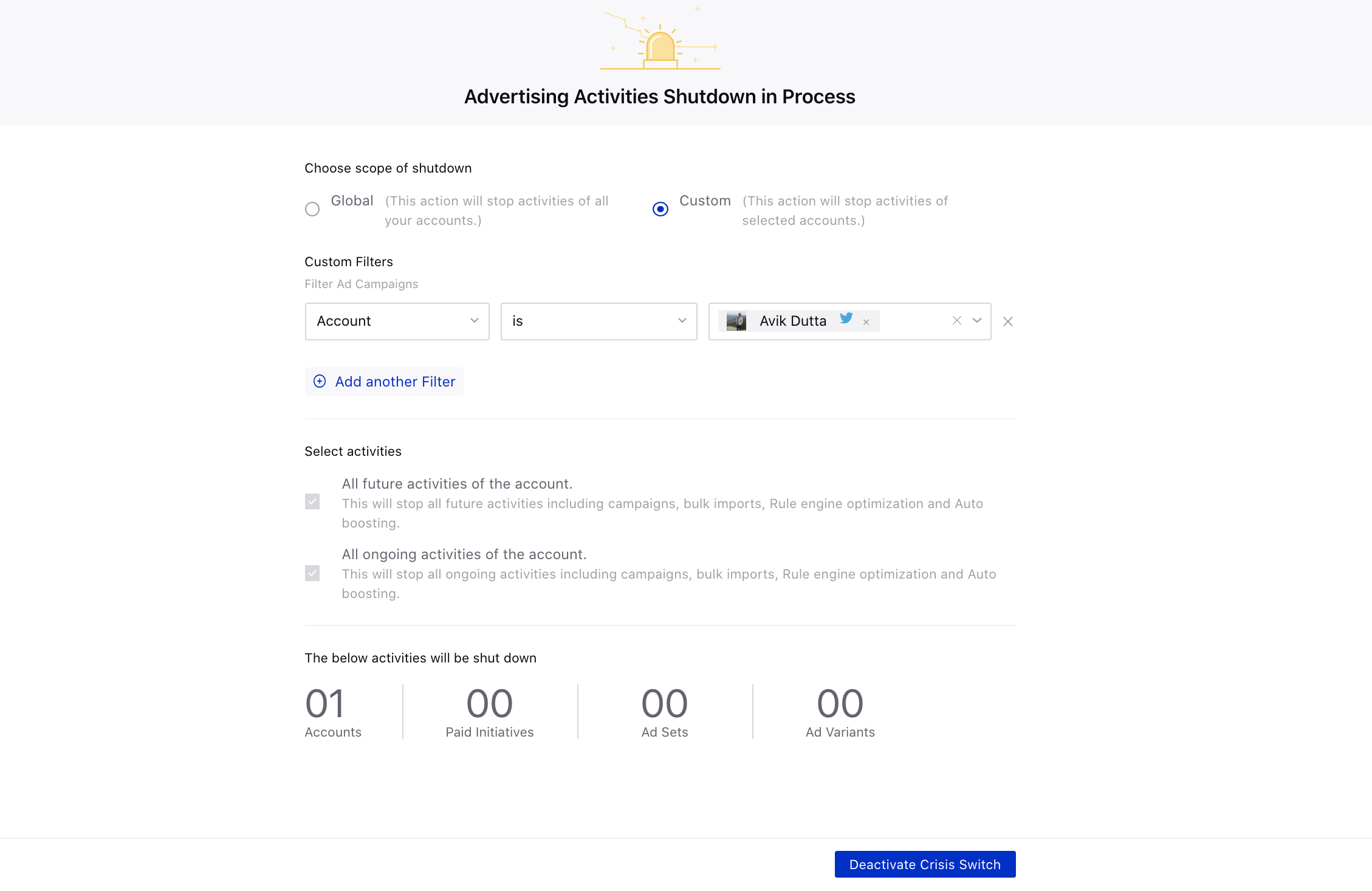Toggle the future activities checkbox
This screenshot has height=891, width=1372.
(x=313, y=502)
